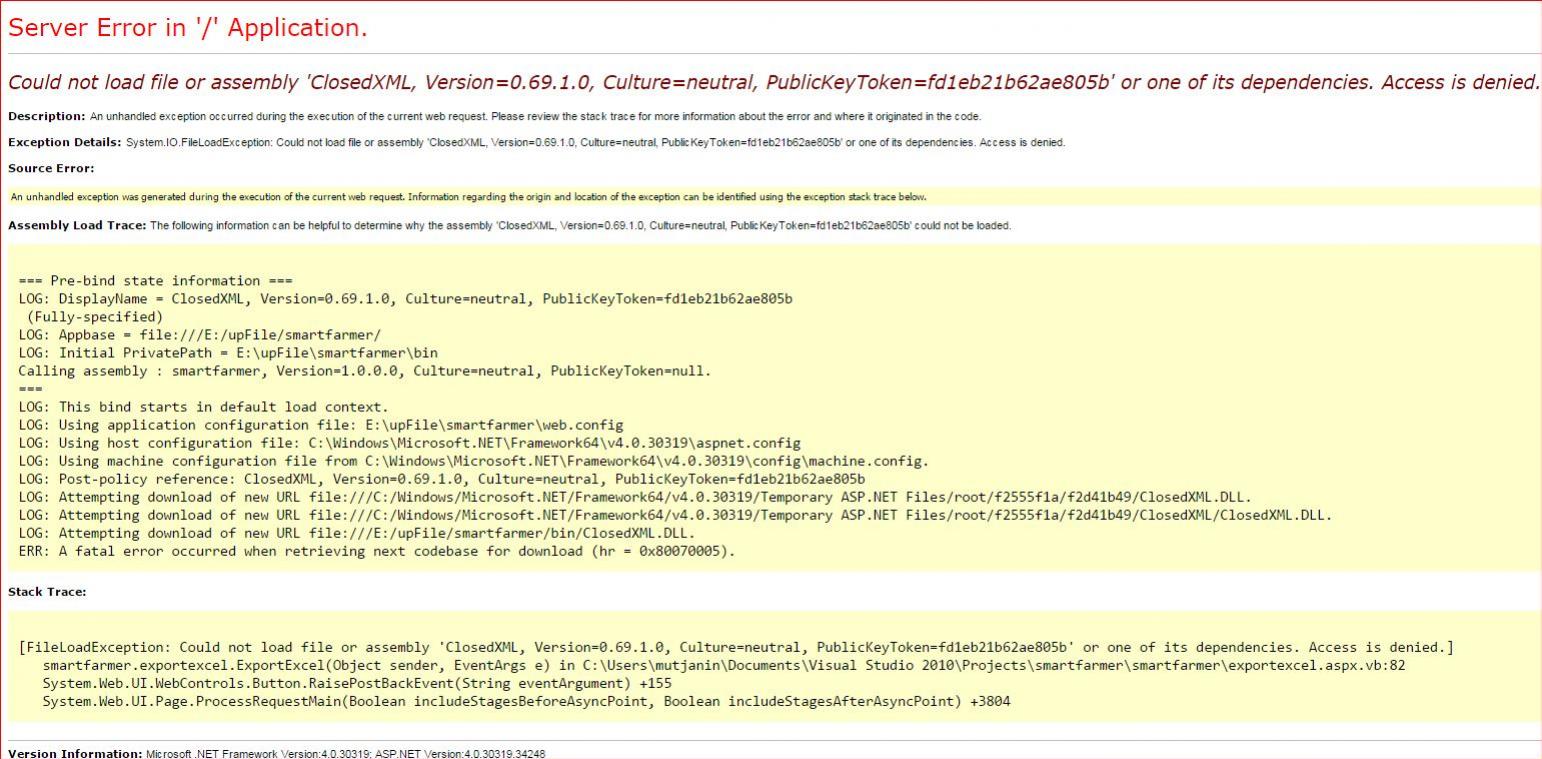Click the "Stack Trace:" label
This screenshot has height=759, width=1542.
(x=47, y=592)
